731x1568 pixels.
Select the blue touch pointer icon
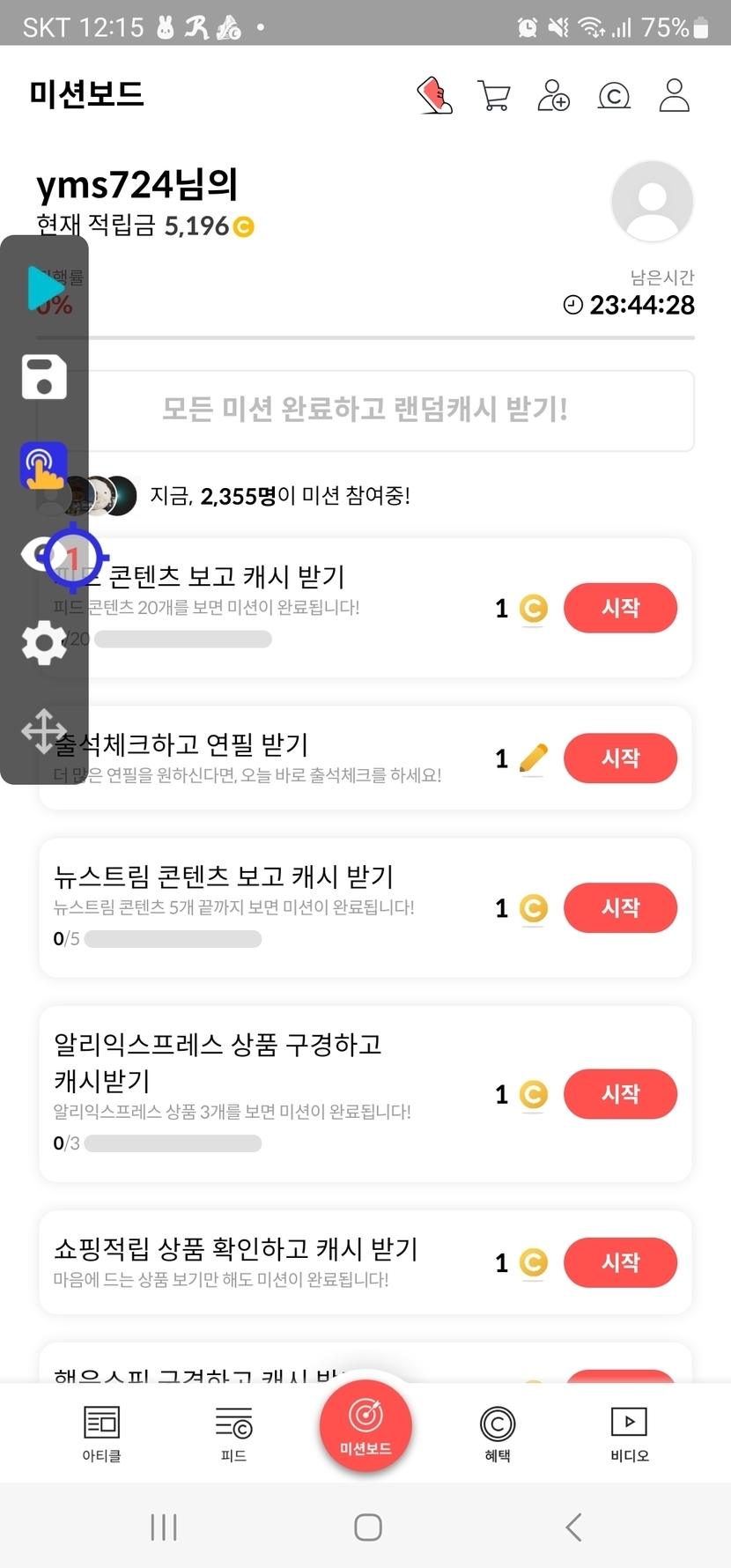tap(44, 465)
